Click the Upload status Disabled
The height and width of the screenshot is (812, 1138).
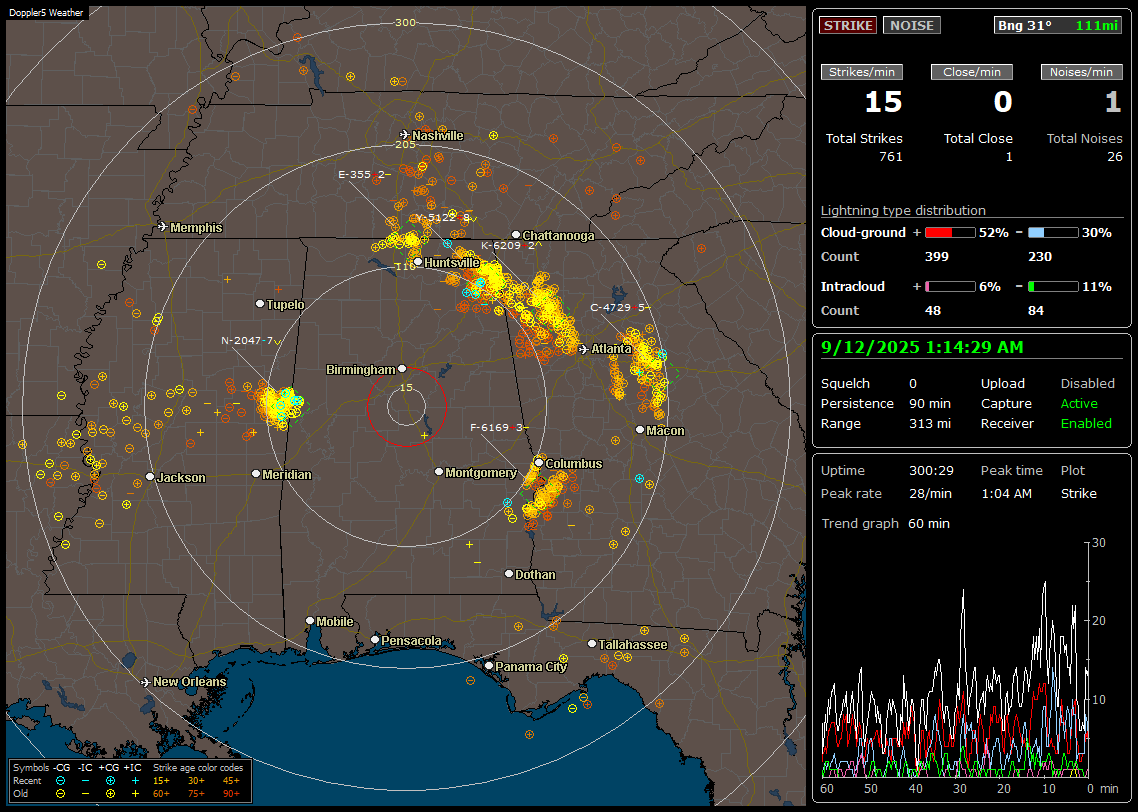coord(1087,383)
